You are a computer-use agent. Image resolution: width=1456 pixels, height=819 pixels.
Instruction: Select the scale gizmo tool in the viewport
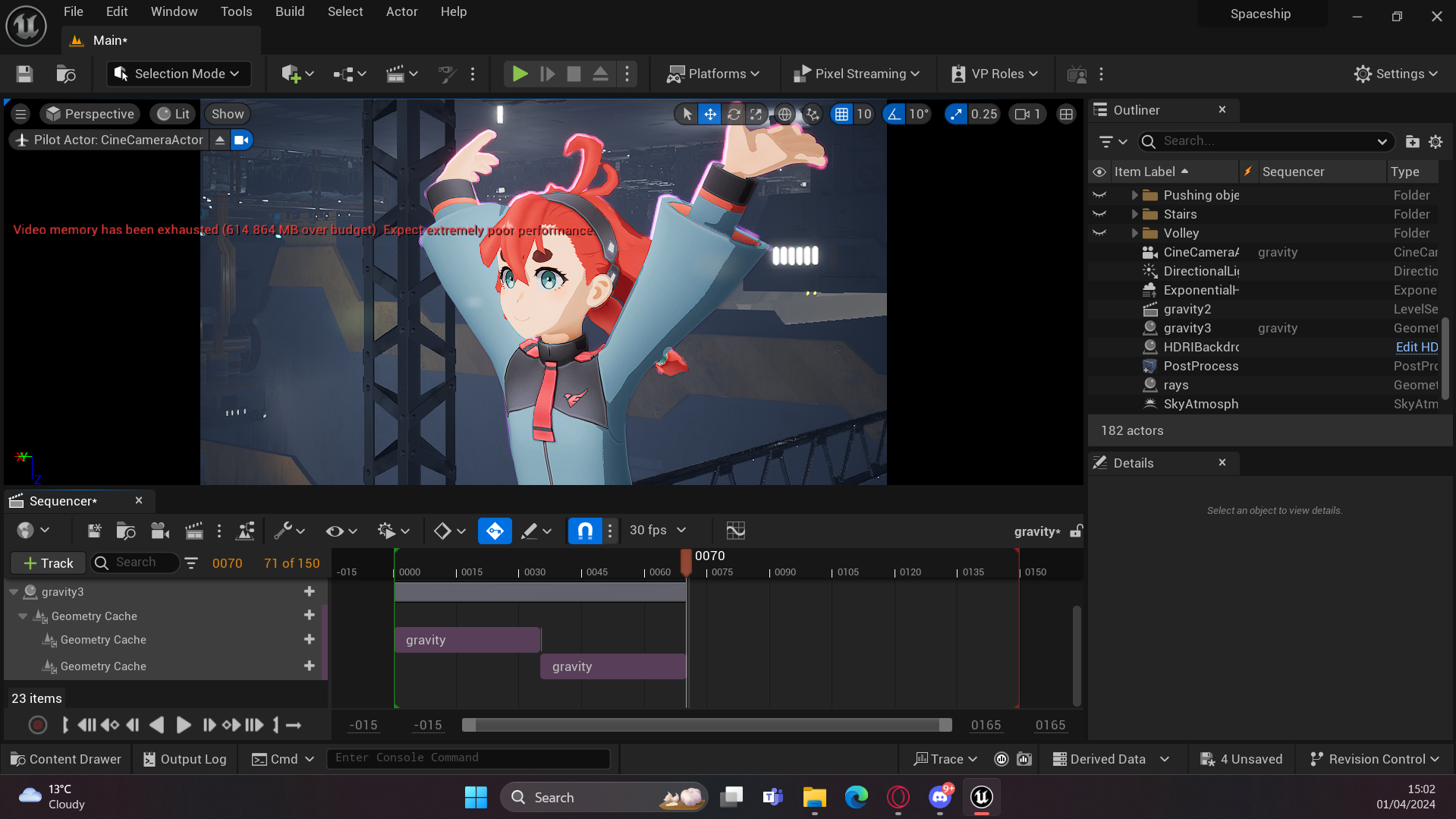click(756, 114)
